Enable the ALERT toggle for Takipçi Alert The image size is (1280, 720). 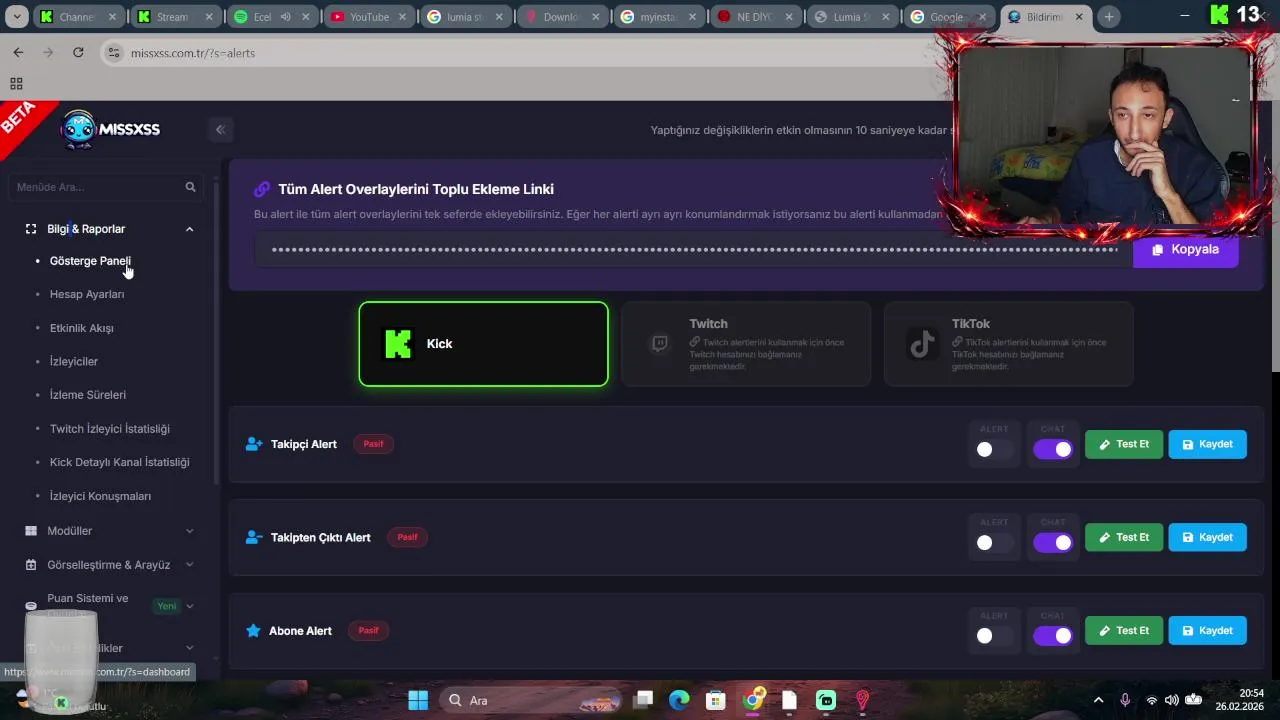click(x=994, y=449)
